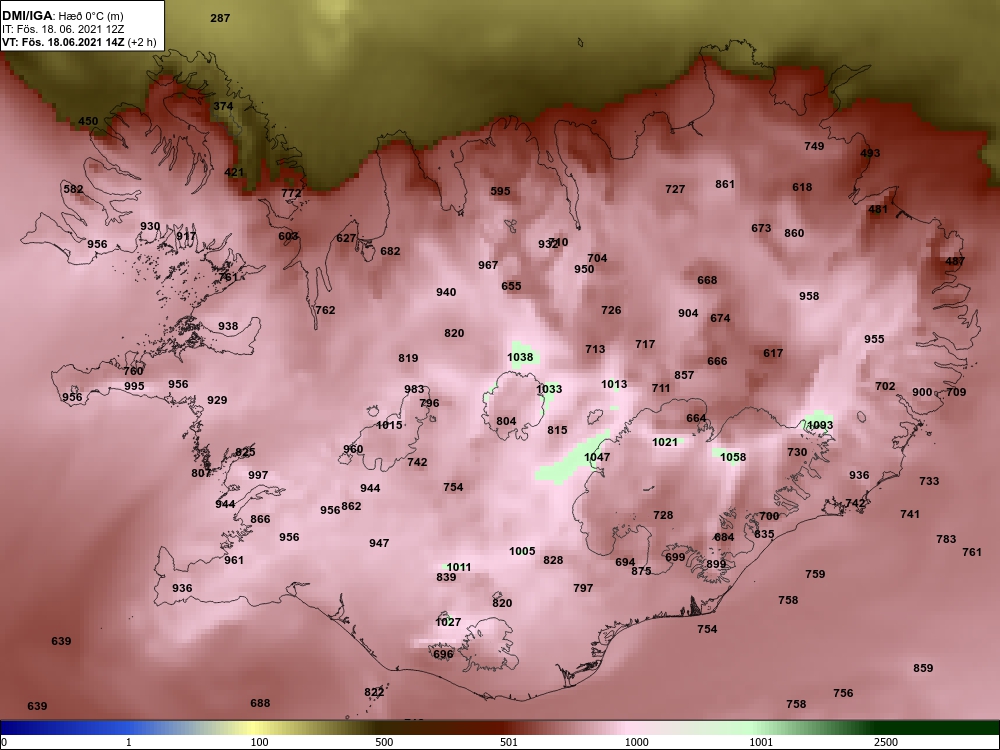Click the map value '582'

click(x=73, y=189)
